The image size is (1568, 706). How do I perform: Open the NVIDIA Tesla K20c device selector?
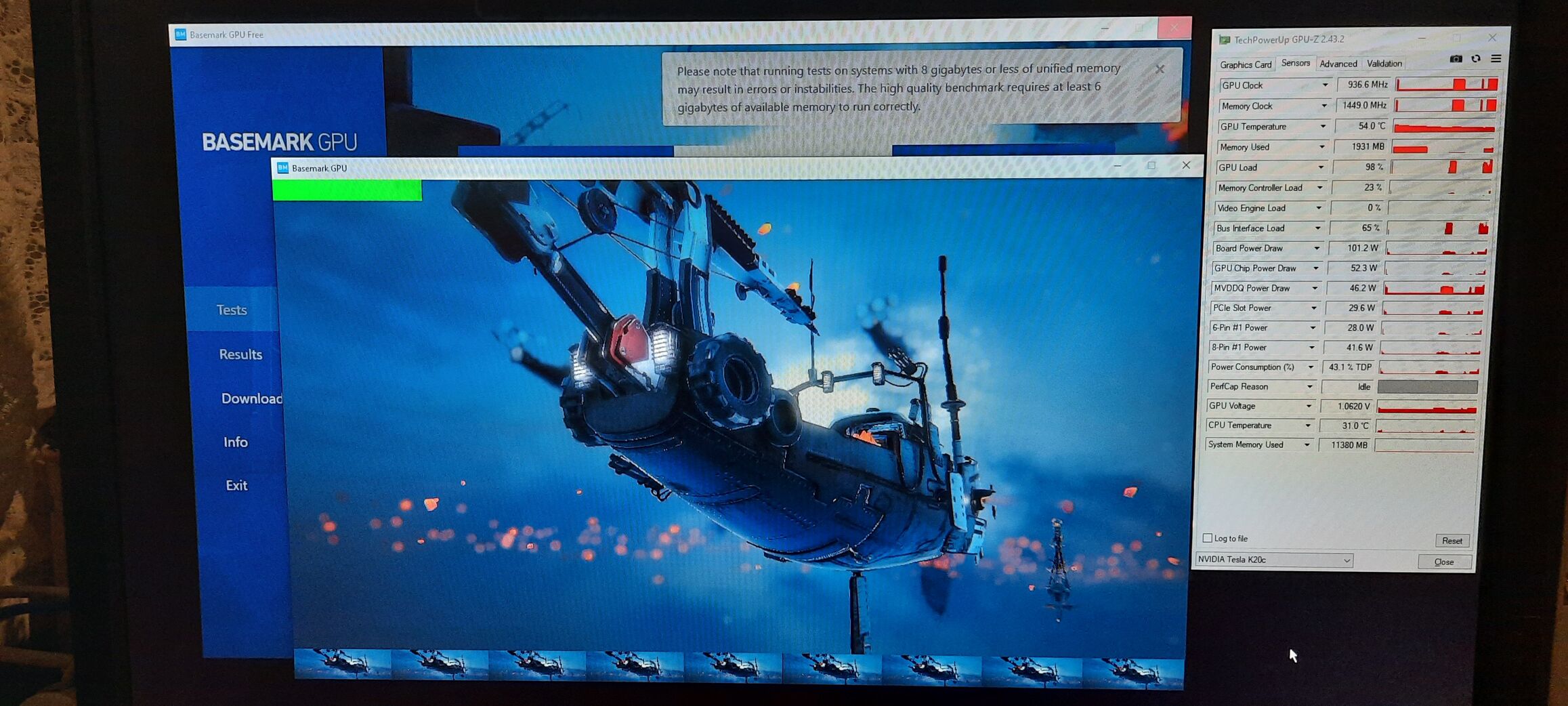pos(1274,560)
